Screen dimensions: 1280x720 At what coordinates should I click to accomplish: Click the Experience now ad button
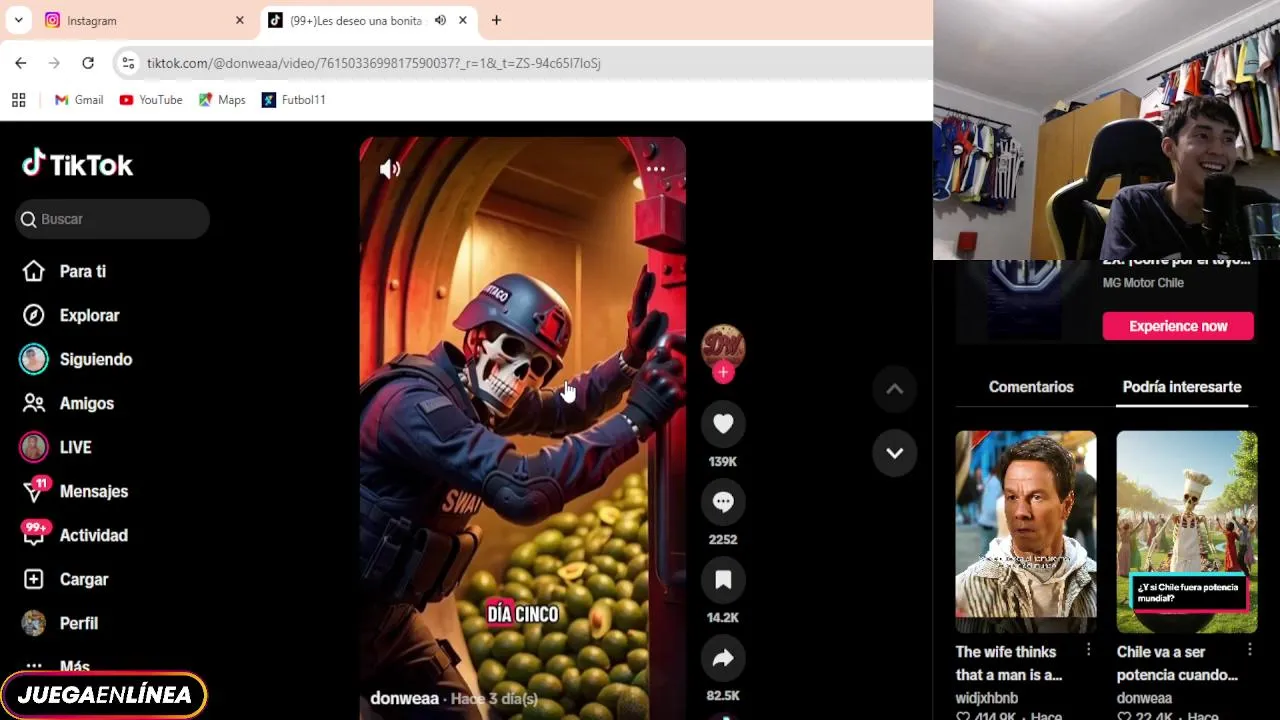(x=1178, y=326)
